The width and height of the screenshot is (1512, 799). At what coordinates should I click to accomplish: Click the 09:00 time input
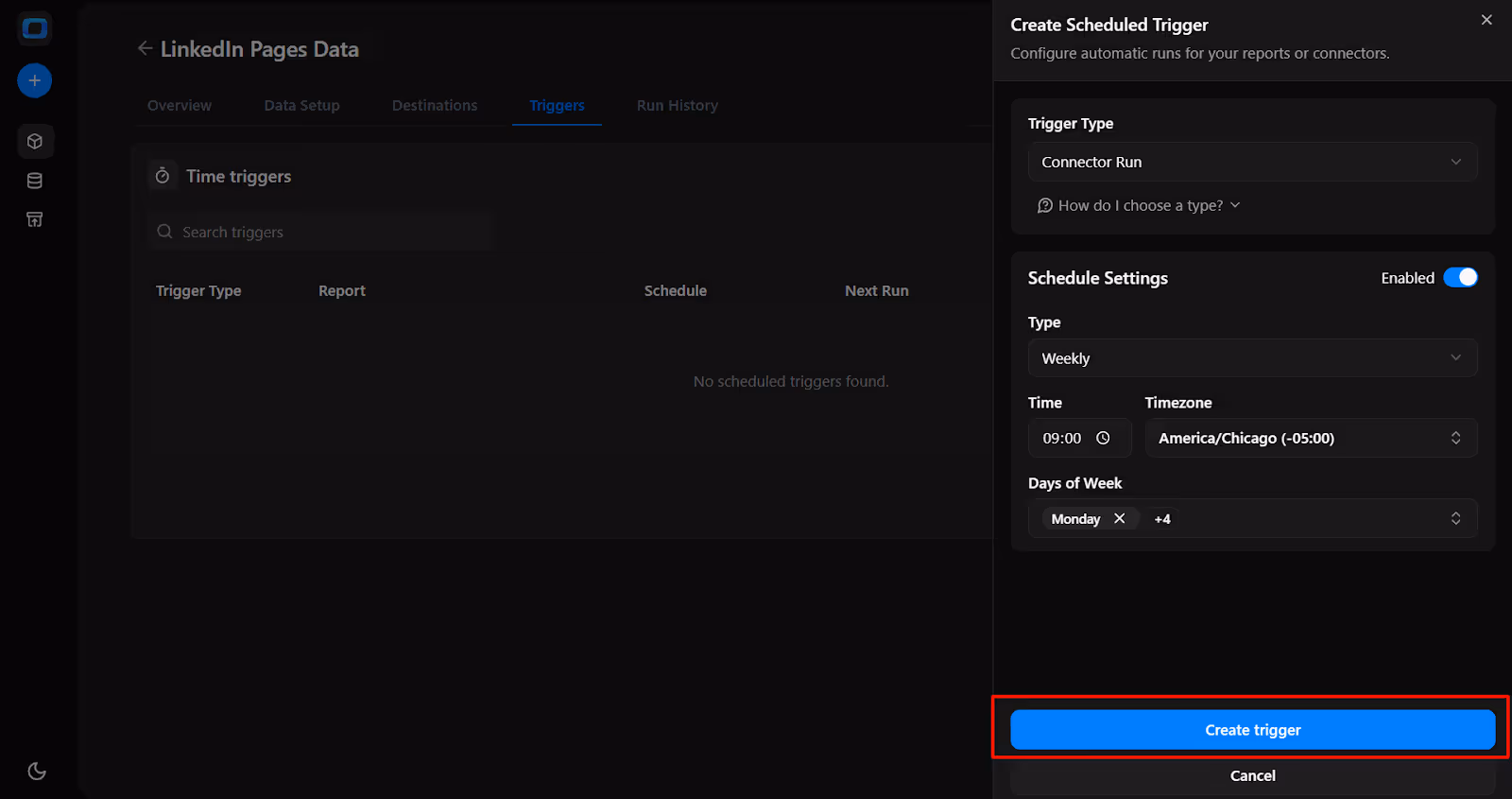1079,438
